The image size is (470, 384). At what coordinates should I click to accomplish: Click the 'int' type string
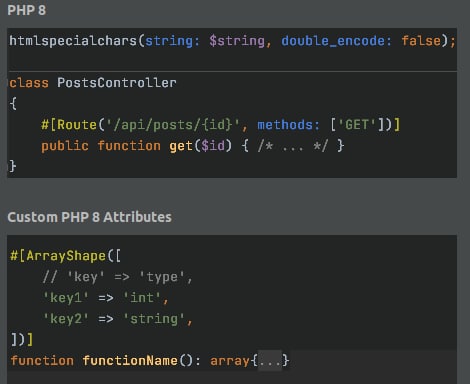[x=142, y=298]
